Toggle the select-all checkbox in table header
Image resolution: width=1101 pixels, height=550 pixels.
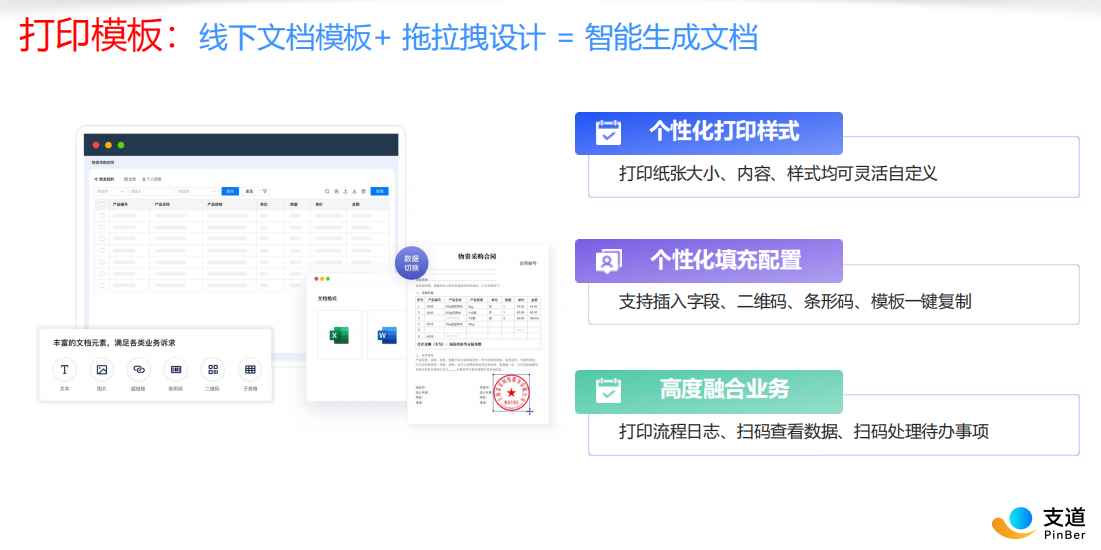[x=101, y=204]
